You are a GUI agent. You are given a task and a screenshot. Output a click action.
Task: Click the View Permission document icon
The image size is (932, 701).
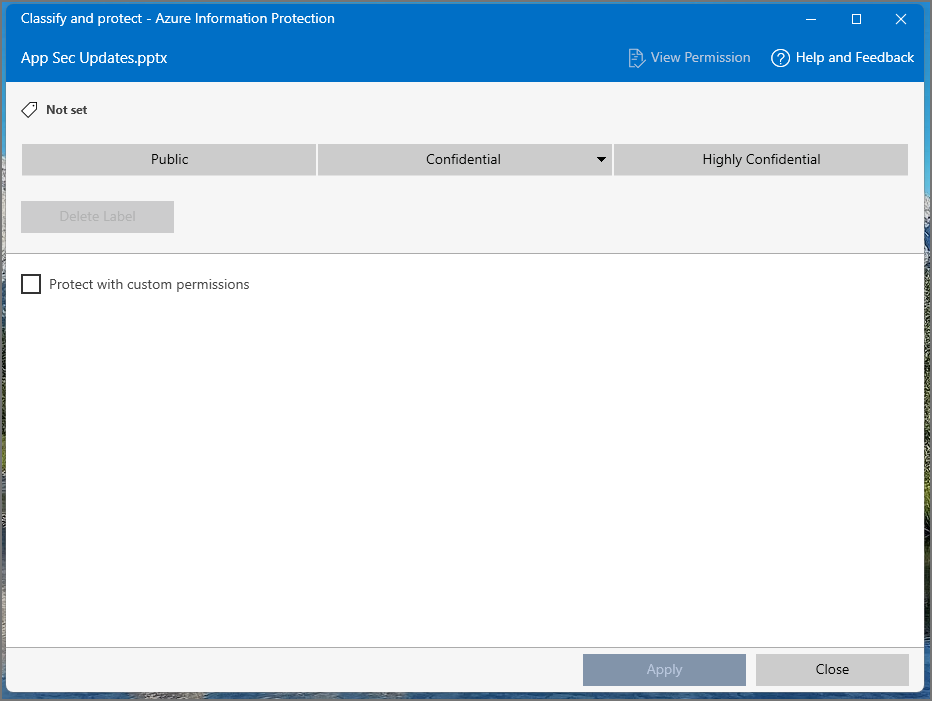click(x=637, y=58)
